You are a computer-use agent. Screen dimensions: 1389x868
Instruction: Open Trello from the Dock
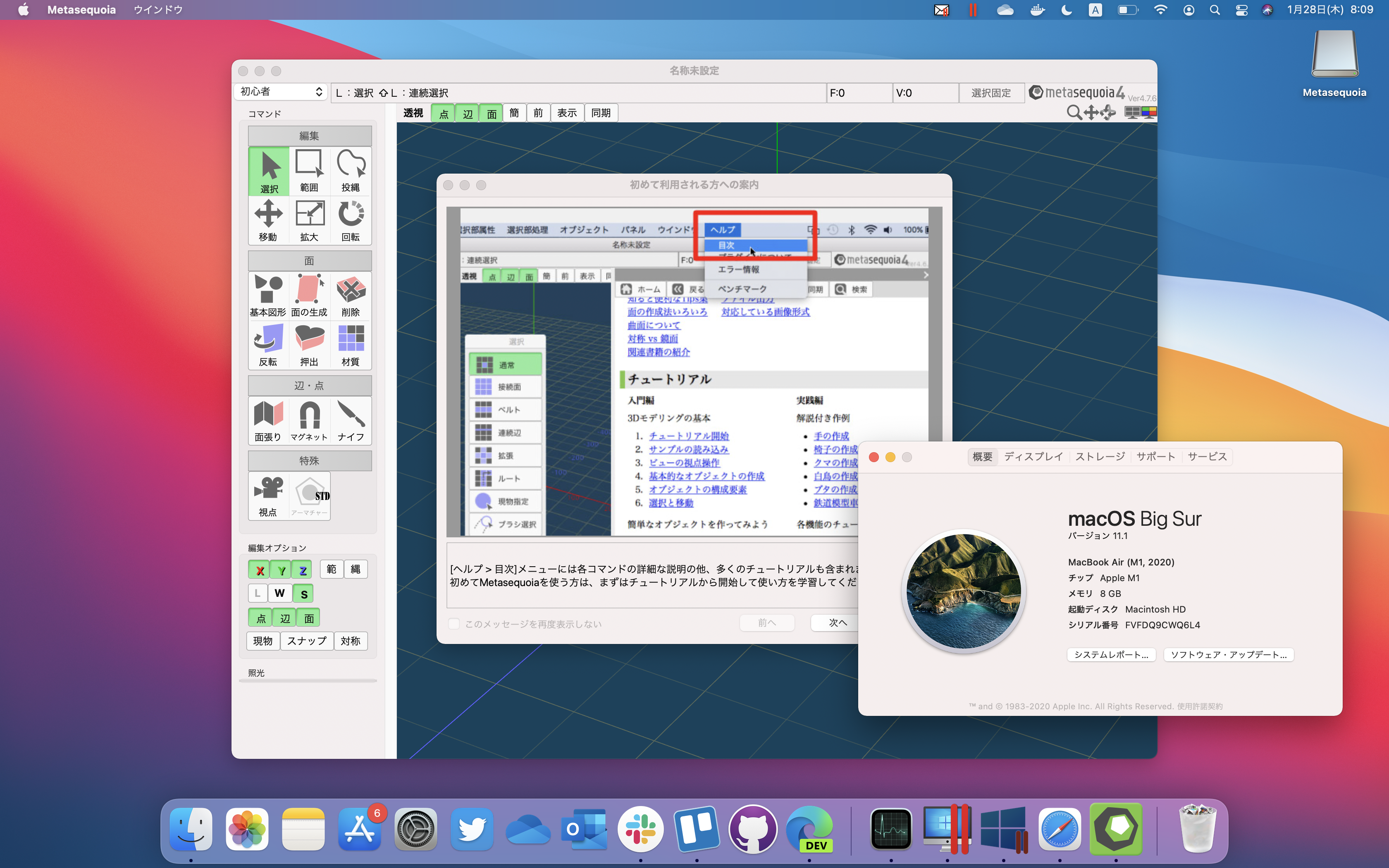coord(697,829)
